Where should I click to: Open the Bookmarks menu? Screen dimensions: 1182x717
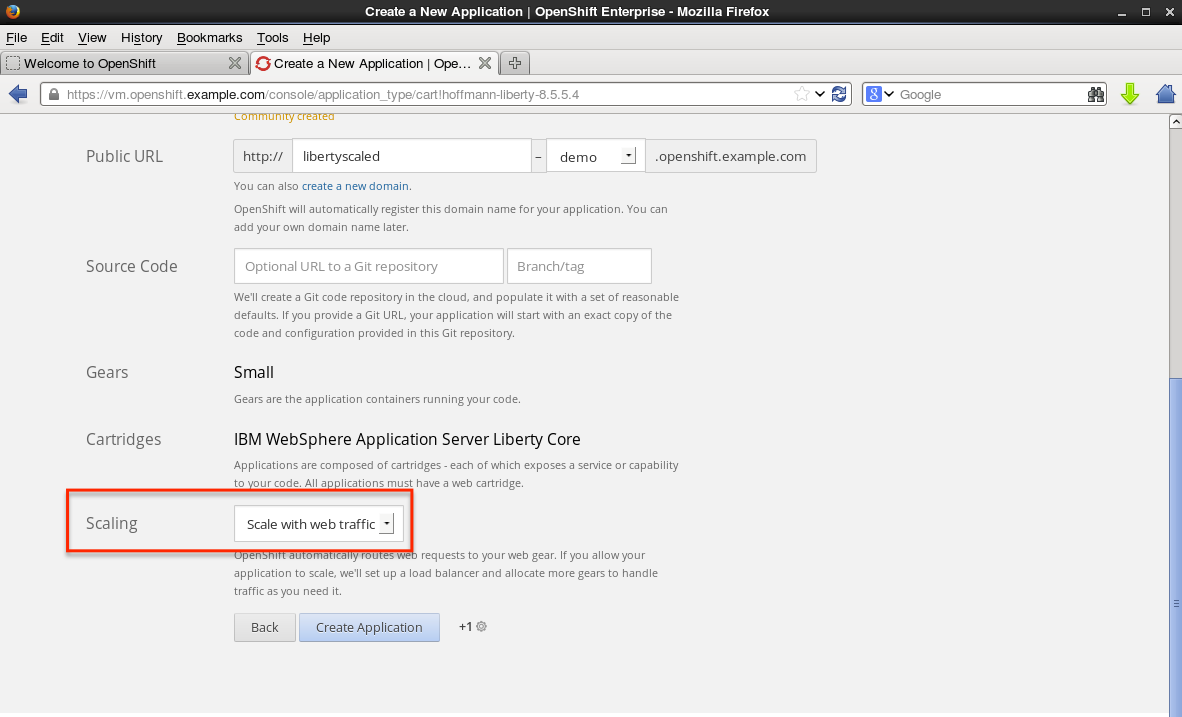(210, 38)
